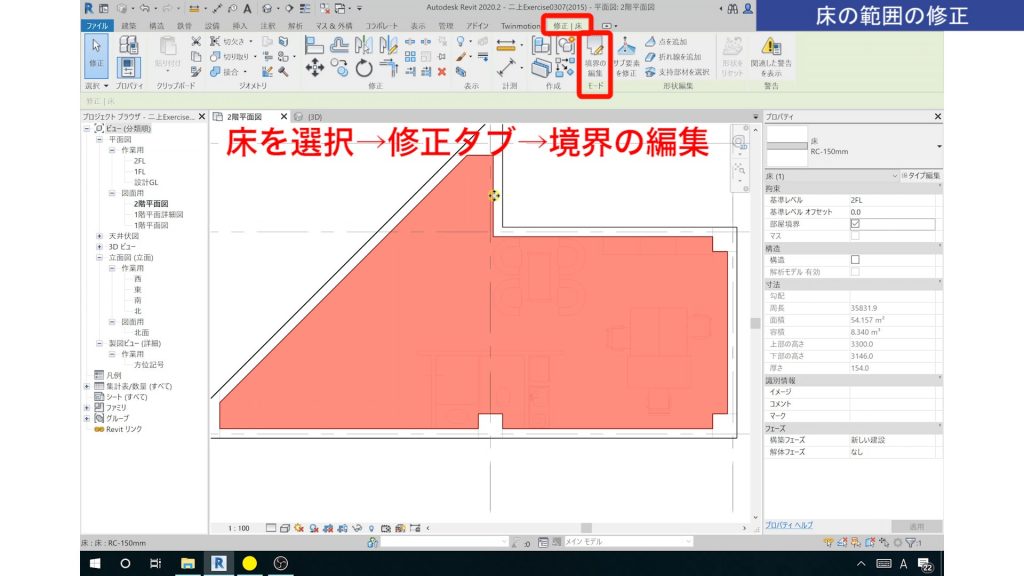Click the Move tool cross-arrows icon
This screenshot has height=576, width=1024.
[x=314, y=68]
